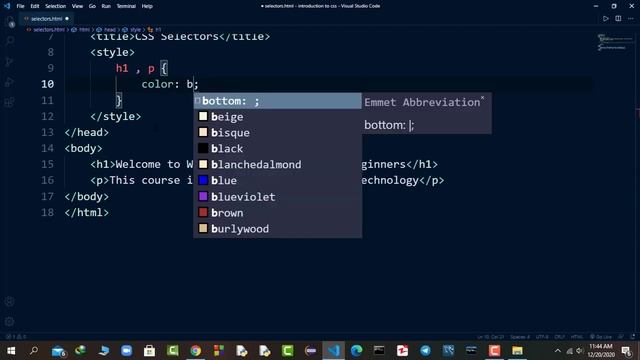Click CRLF end-of-line in status bar

[559, 337]
